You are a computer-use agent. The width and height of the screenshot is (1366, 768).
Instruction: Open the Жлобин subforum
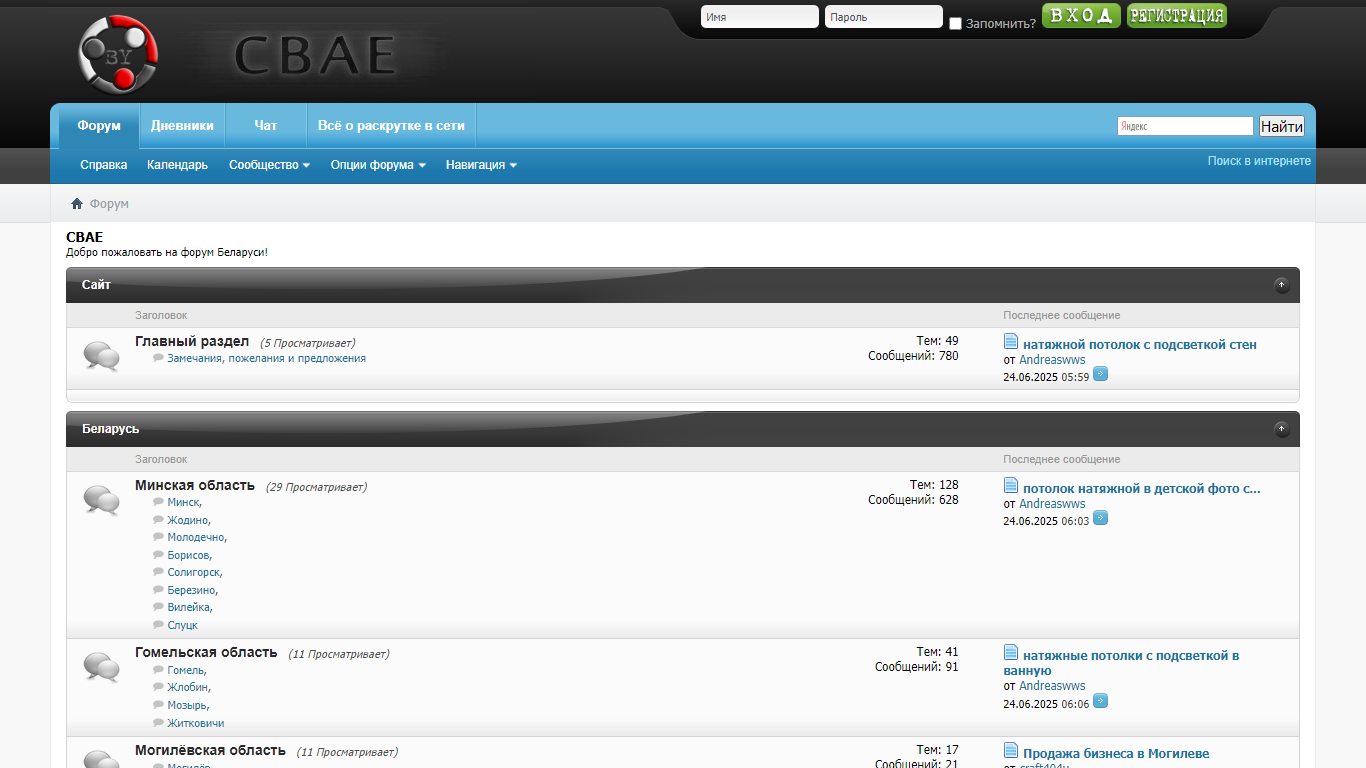coord(188,688)
